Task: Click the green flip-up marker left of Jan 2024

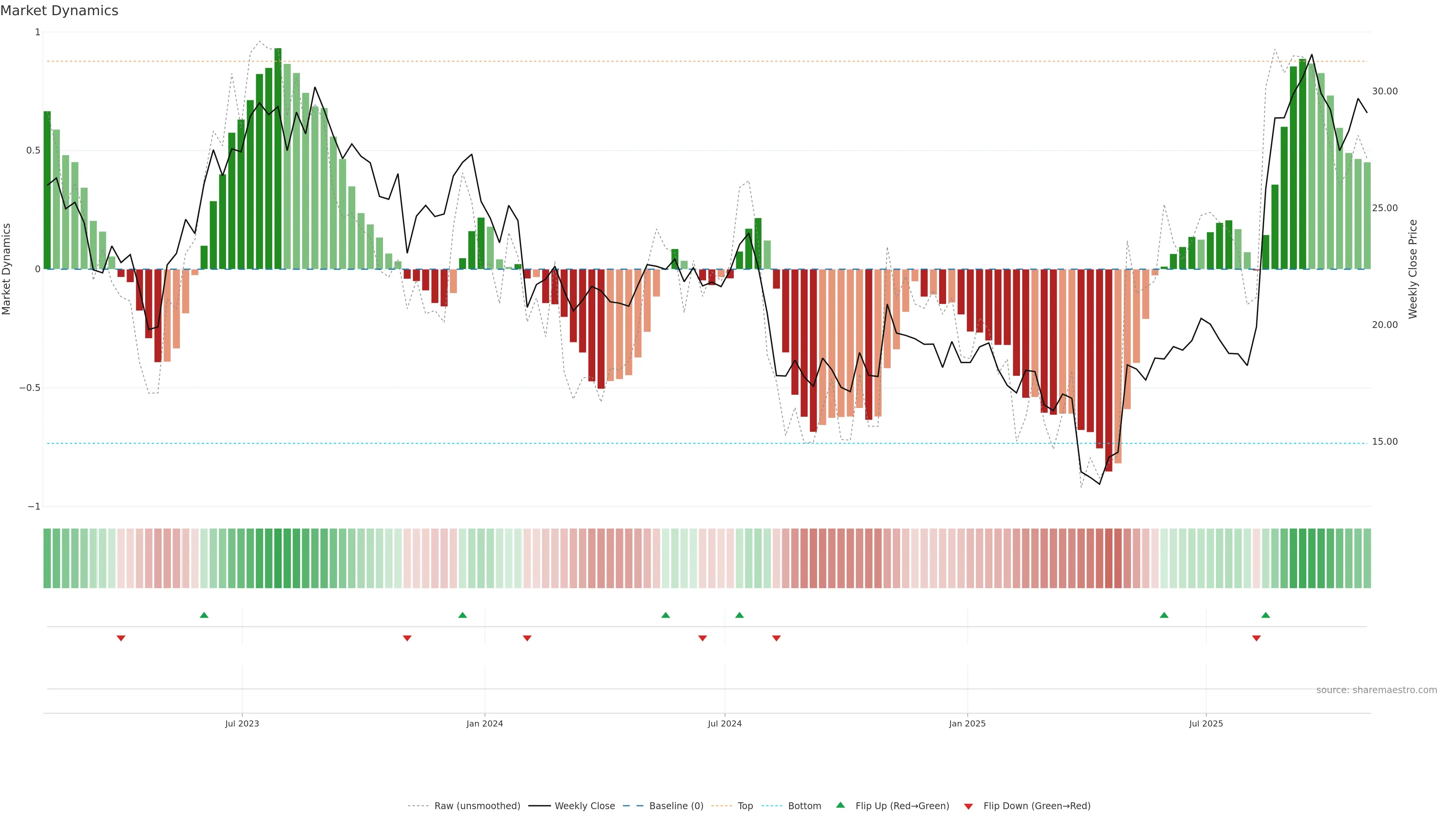Action: 462,615
